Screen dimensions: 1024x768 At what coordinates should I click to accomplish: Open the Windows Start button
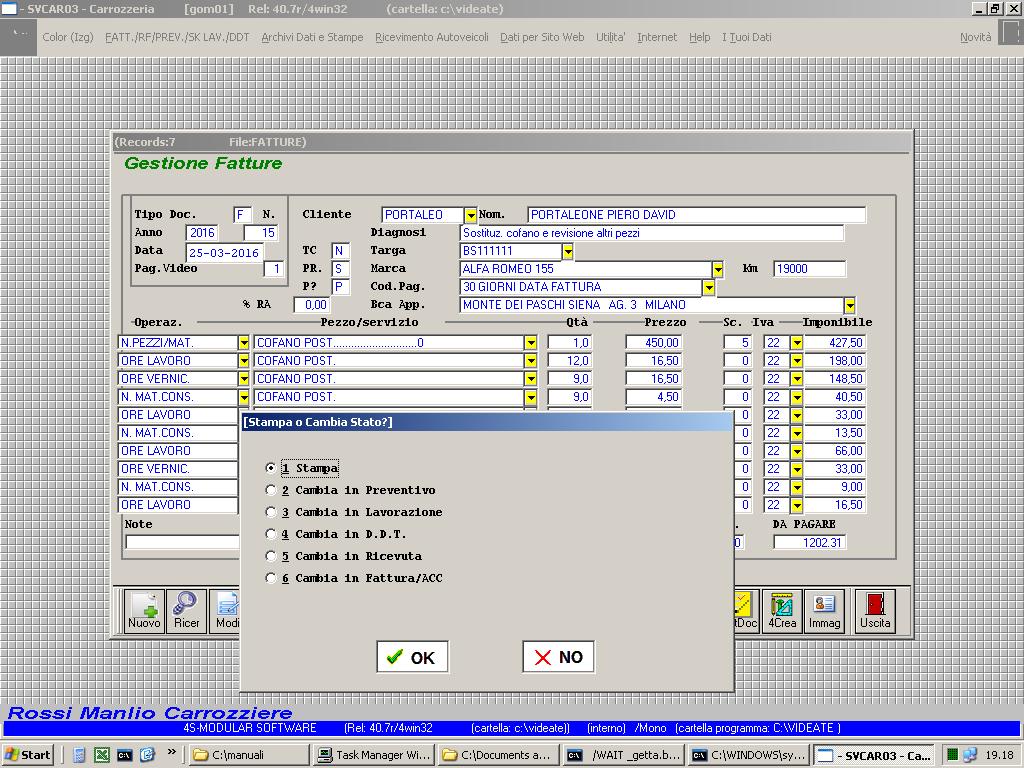tap(27, 755)
